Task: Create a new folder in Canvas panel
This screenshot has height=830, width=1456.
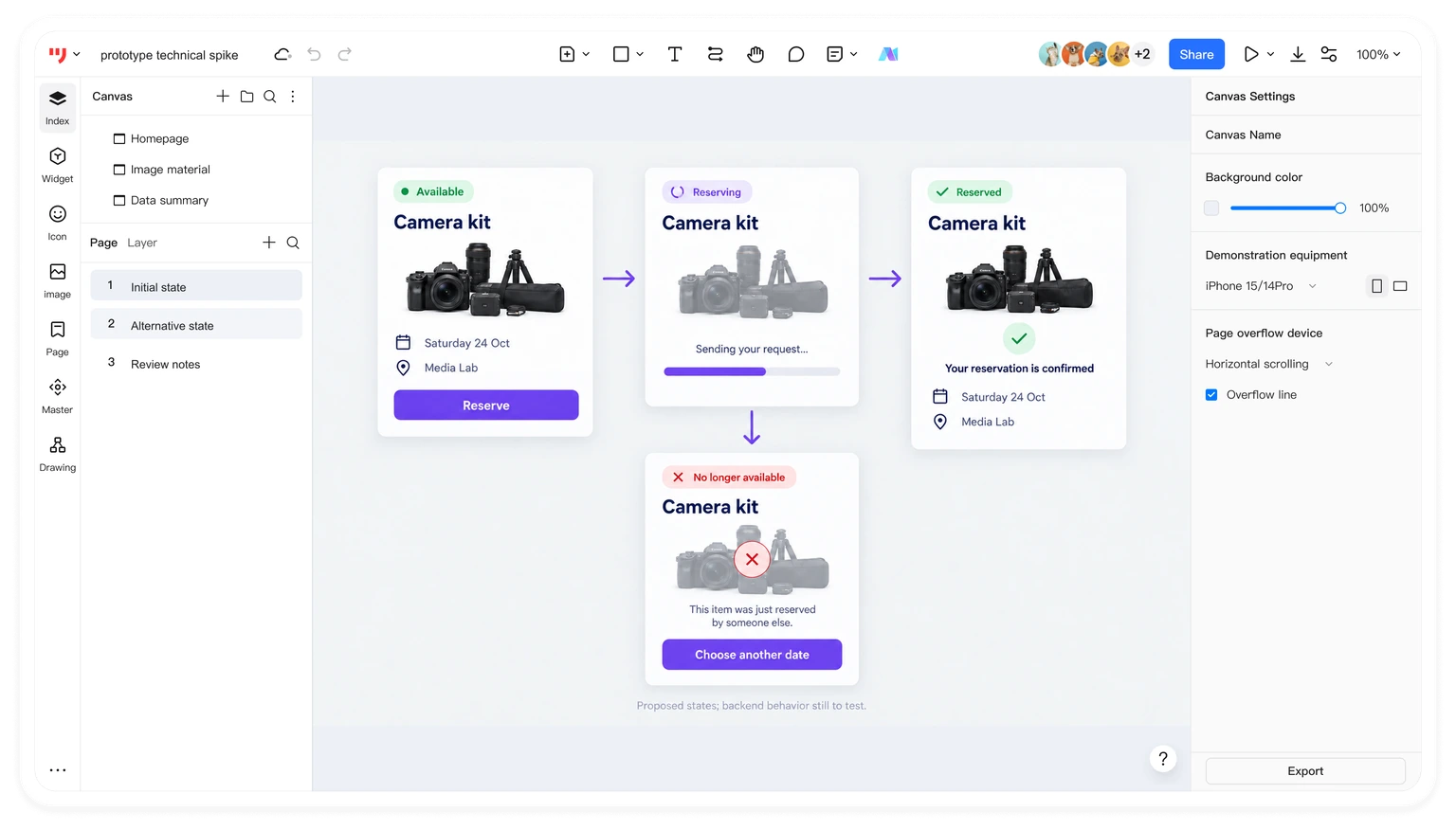Action: 246,96
